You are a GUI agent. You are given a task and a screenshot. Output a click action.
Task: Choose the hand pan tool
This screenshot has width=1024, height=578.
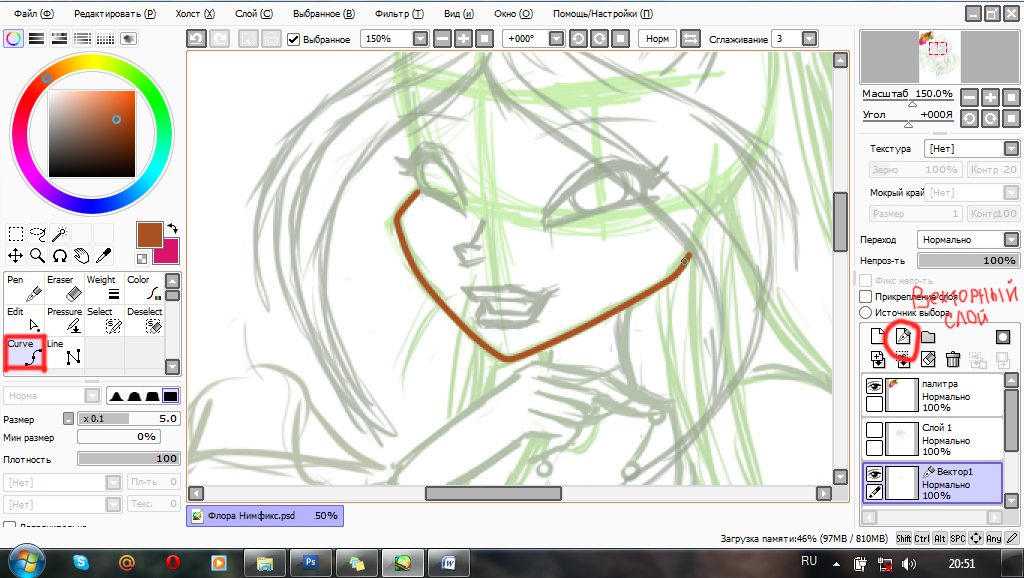coord(82,255)
